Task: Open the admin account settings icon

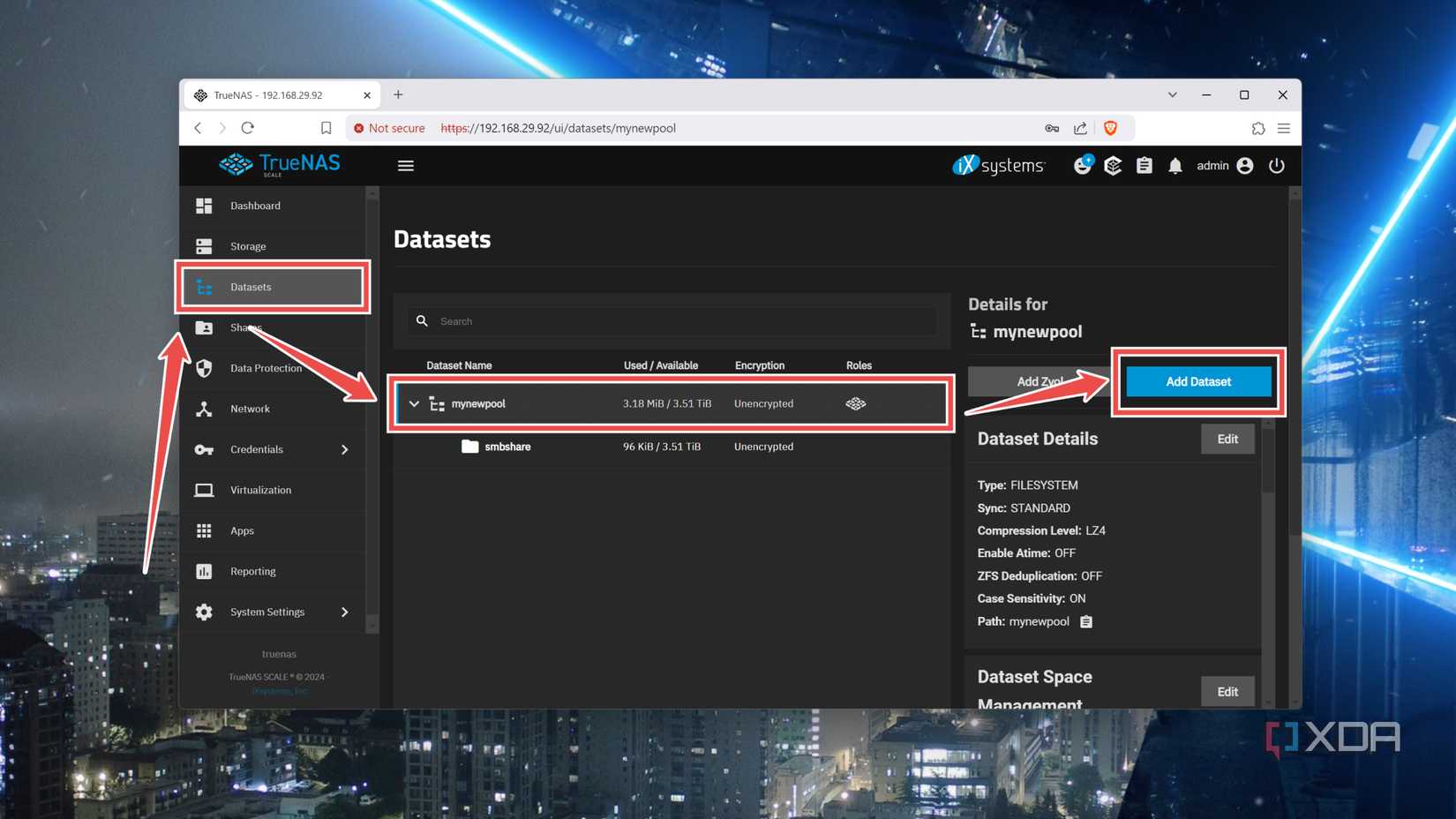Action: [x=1244, y=165]
